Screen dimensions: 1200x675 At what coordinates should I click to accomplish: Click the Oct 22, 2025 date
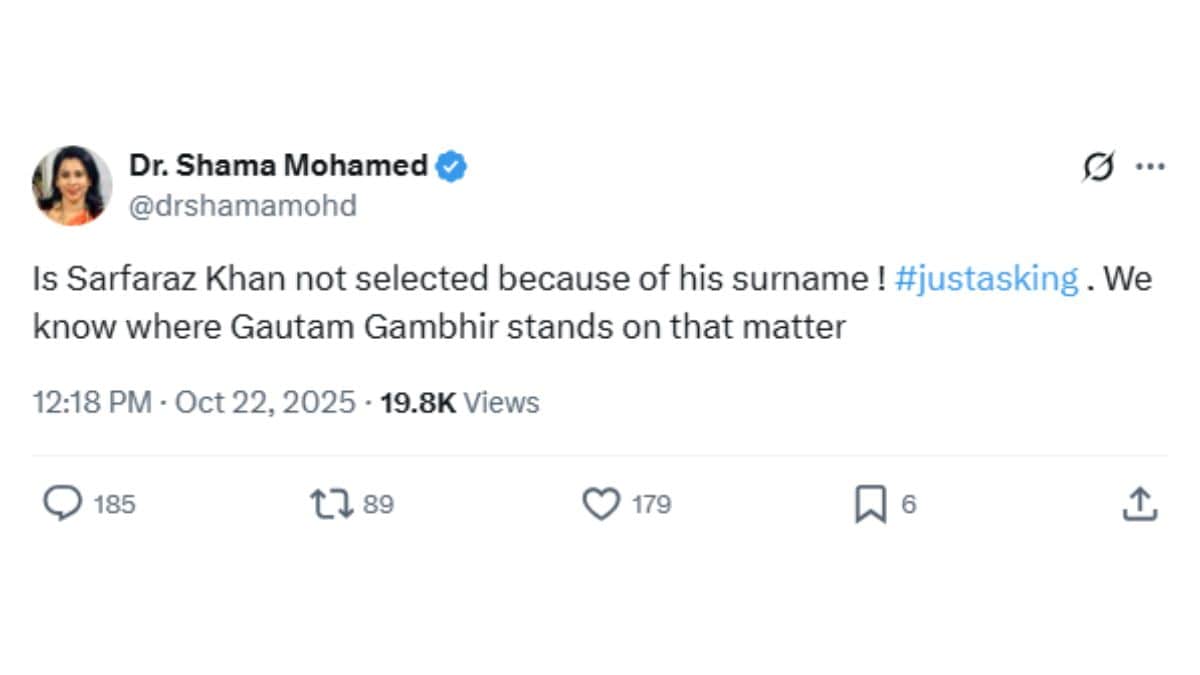[265, 403]
